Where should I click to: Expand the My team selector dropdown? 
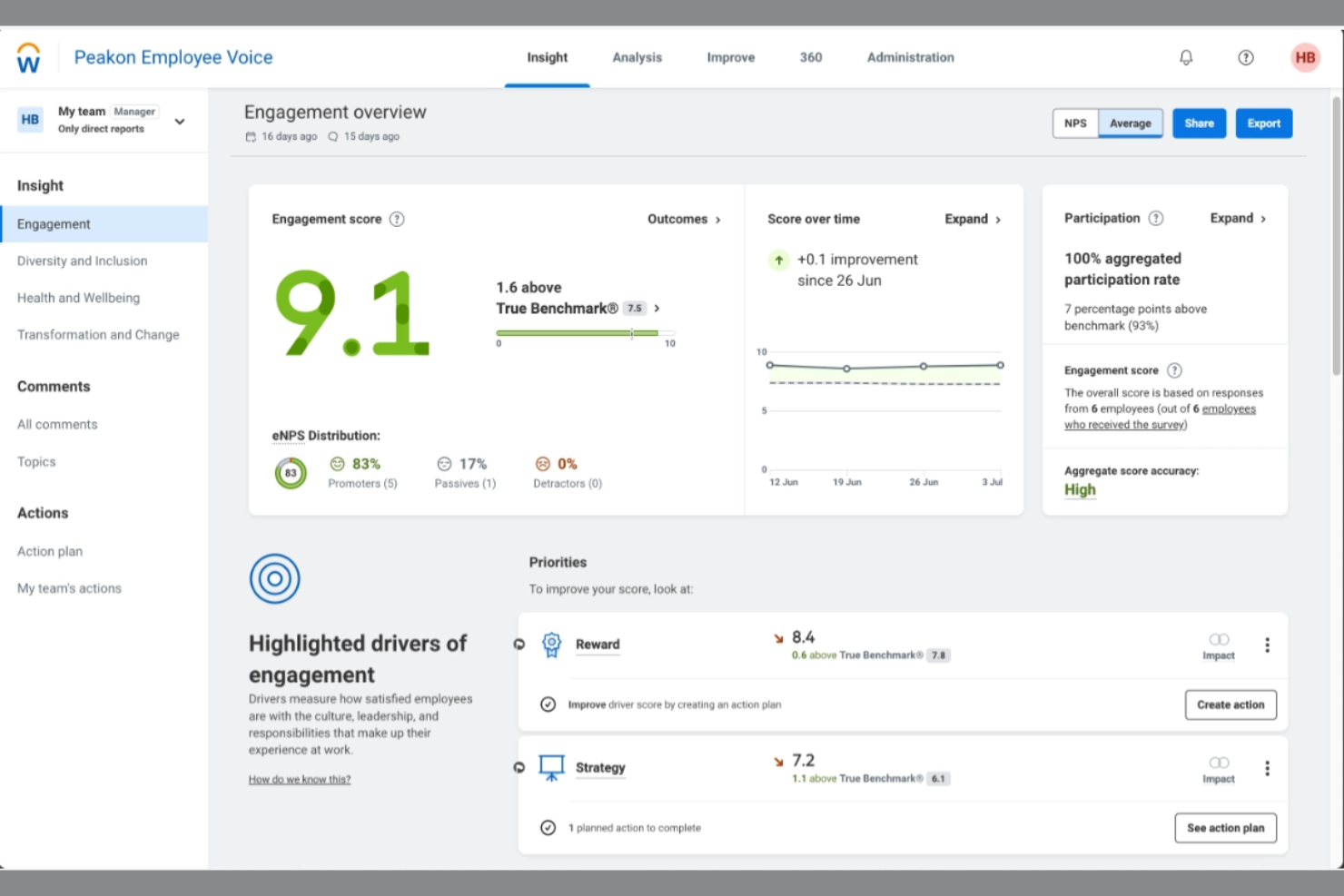click(180, 120)
